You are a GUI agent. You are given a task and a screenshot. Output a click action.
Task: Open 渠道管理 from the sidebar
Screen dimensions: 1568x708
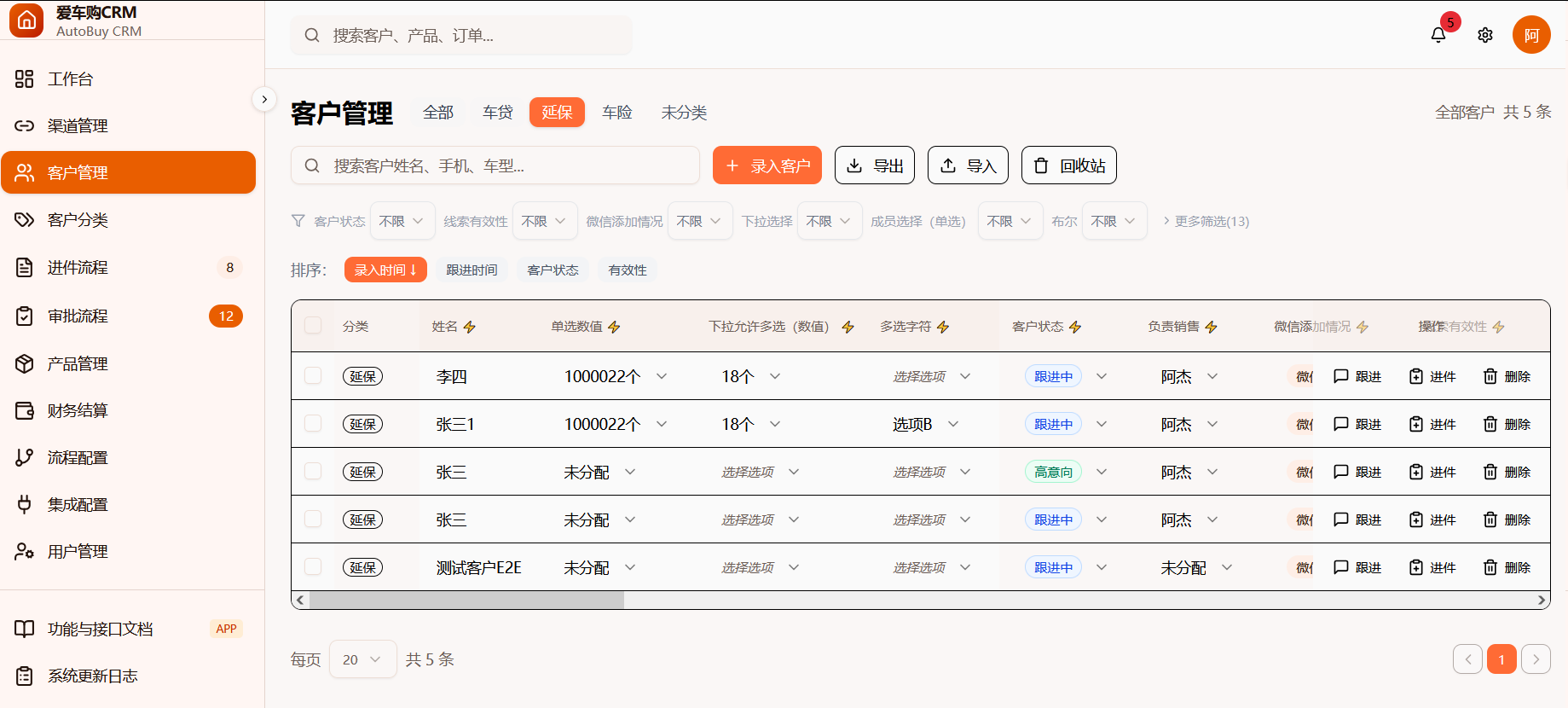point(128,126)
